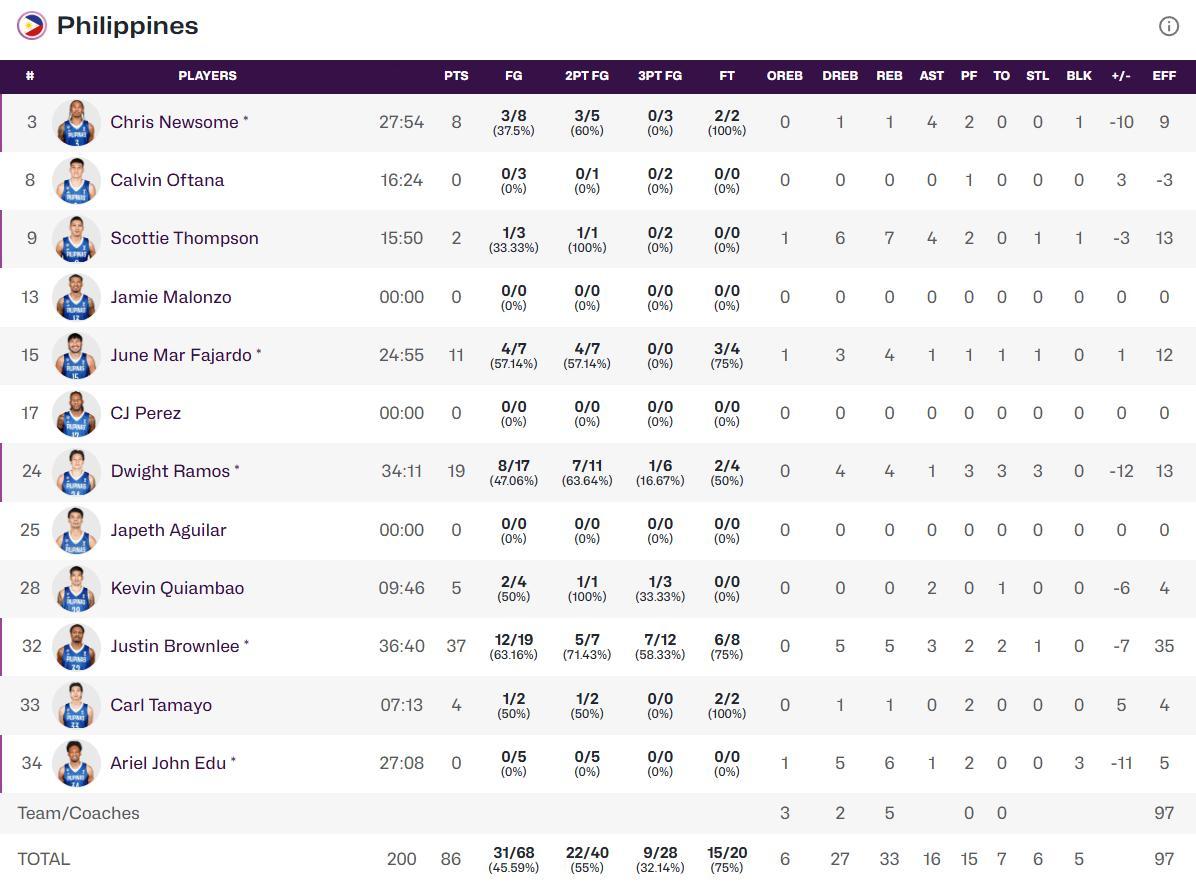Open Scottie Thompson's player photo
This screenshot has width=1196, height=882.
(76, 239)
